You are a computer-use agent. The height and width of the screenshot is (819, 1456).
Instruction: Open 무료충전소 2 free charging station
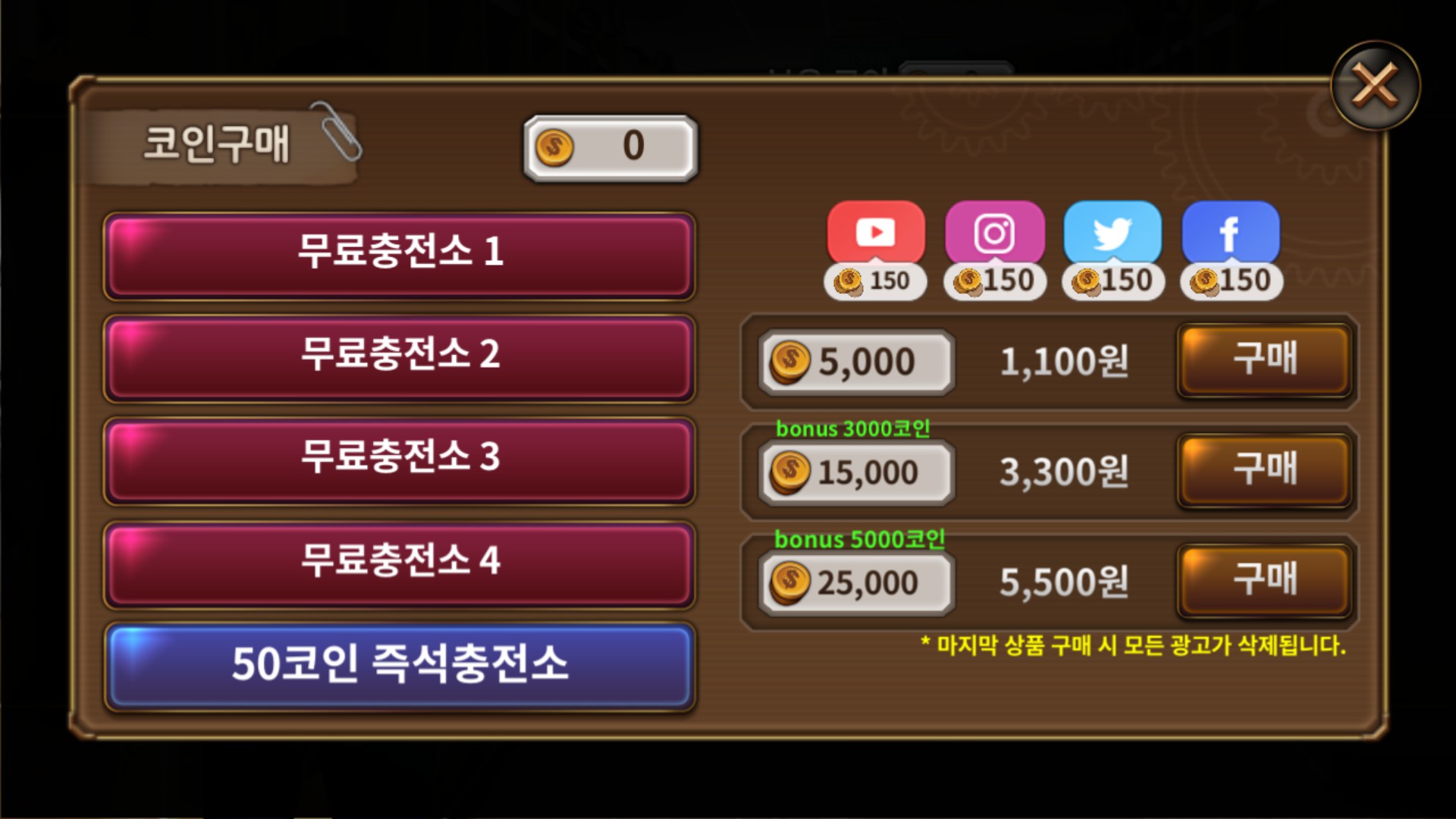(x=399, y=359)
